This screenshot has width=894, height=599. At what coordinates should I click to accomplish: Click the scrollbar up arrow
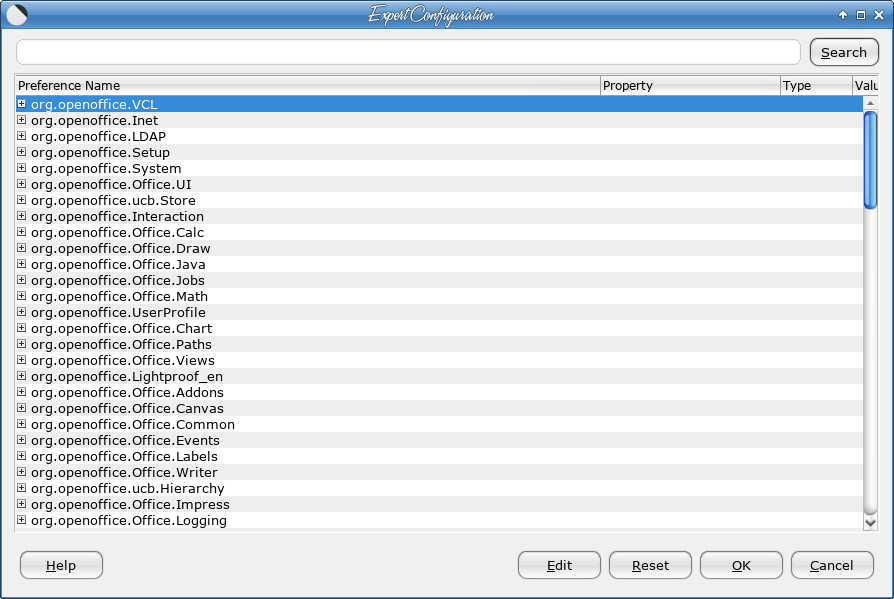coord(870,103)
